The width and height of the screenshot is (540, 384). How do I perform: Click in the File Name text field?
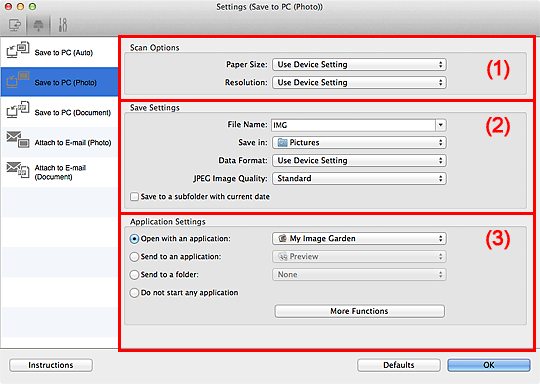pos(353,125)
